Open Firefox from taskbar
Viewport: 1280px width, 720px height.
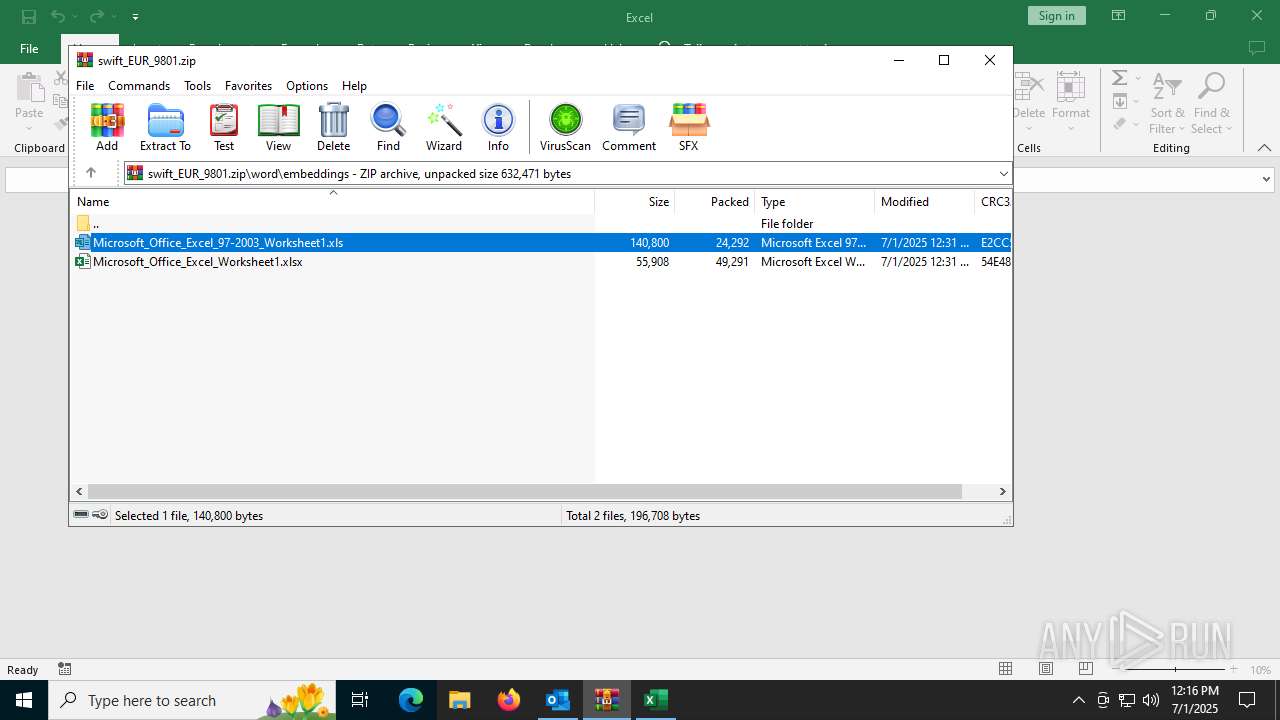[x=509, y=700]
